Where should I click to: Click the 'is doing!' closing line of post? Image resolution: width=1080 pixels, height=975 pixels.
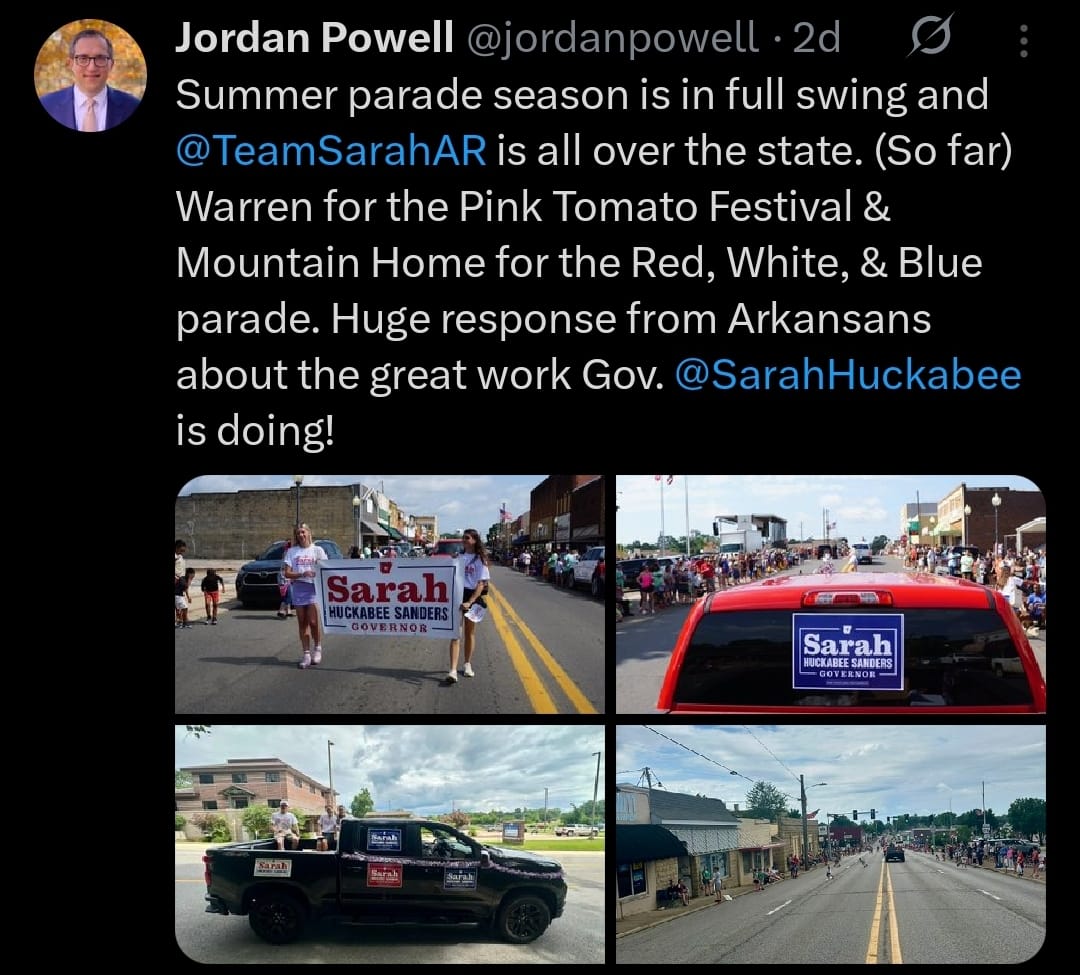pos(255,431)
